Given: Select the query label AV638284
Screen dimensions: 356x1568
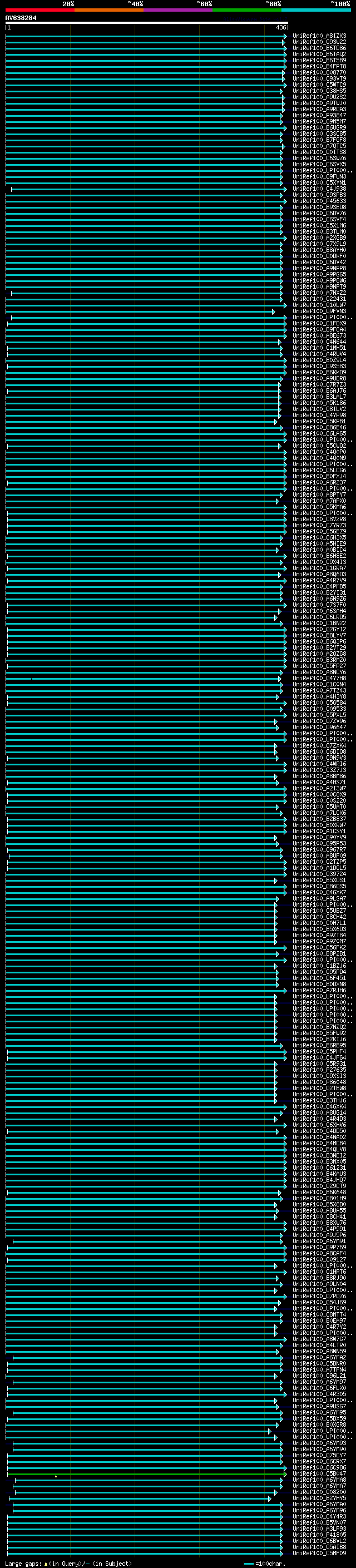Looking at the screenshot, I should pyautogui.click(x=21, y=18).
